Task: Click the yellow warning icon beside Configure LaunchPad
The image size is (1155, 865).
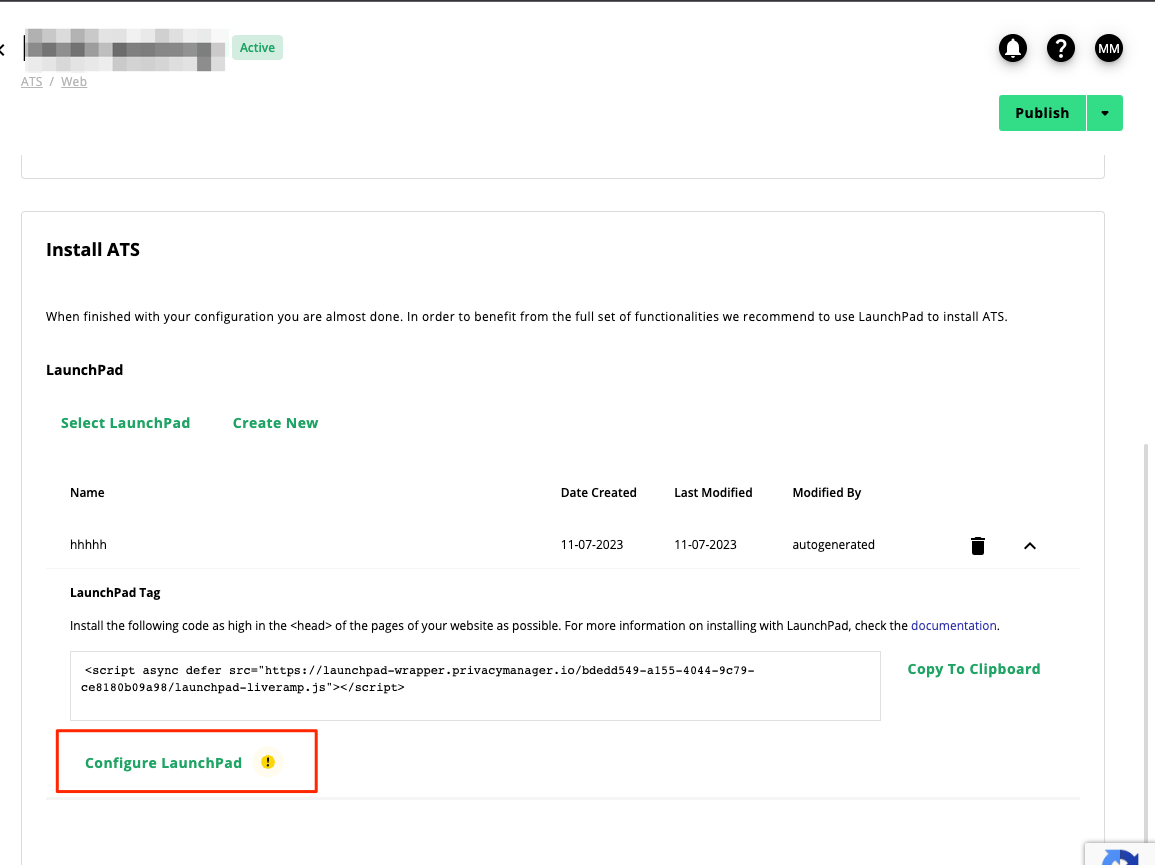Action: [x=268, y=762]
